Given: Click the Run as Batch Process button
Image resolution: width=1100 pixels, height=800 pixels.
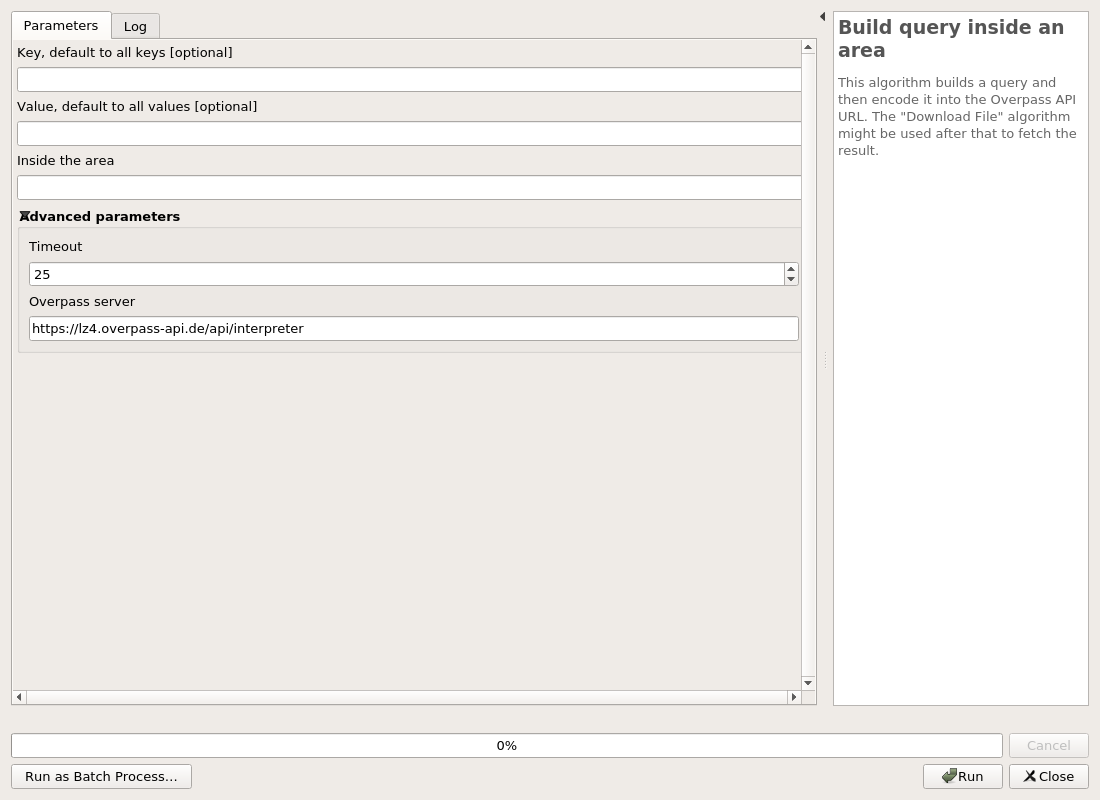Looking at the screenshot, I should click(101, 776).
